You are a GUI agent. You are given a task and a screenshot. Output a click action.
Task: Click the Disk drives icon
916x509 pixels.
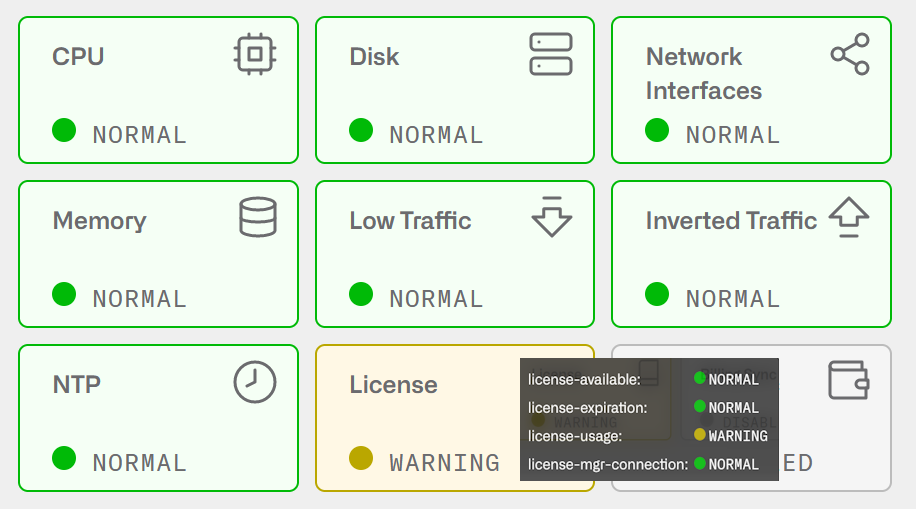[551, 54]
